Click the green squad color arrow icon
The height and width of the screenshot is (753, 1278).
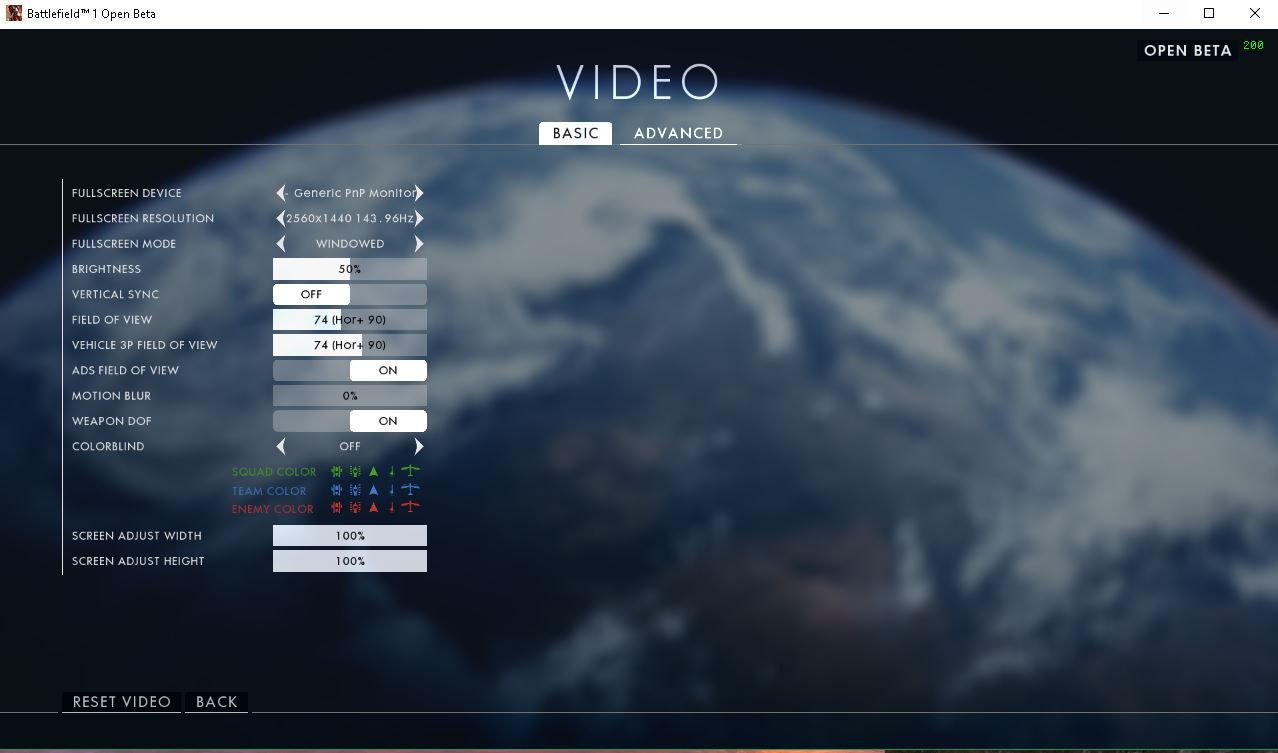click(x=374, y=471)
